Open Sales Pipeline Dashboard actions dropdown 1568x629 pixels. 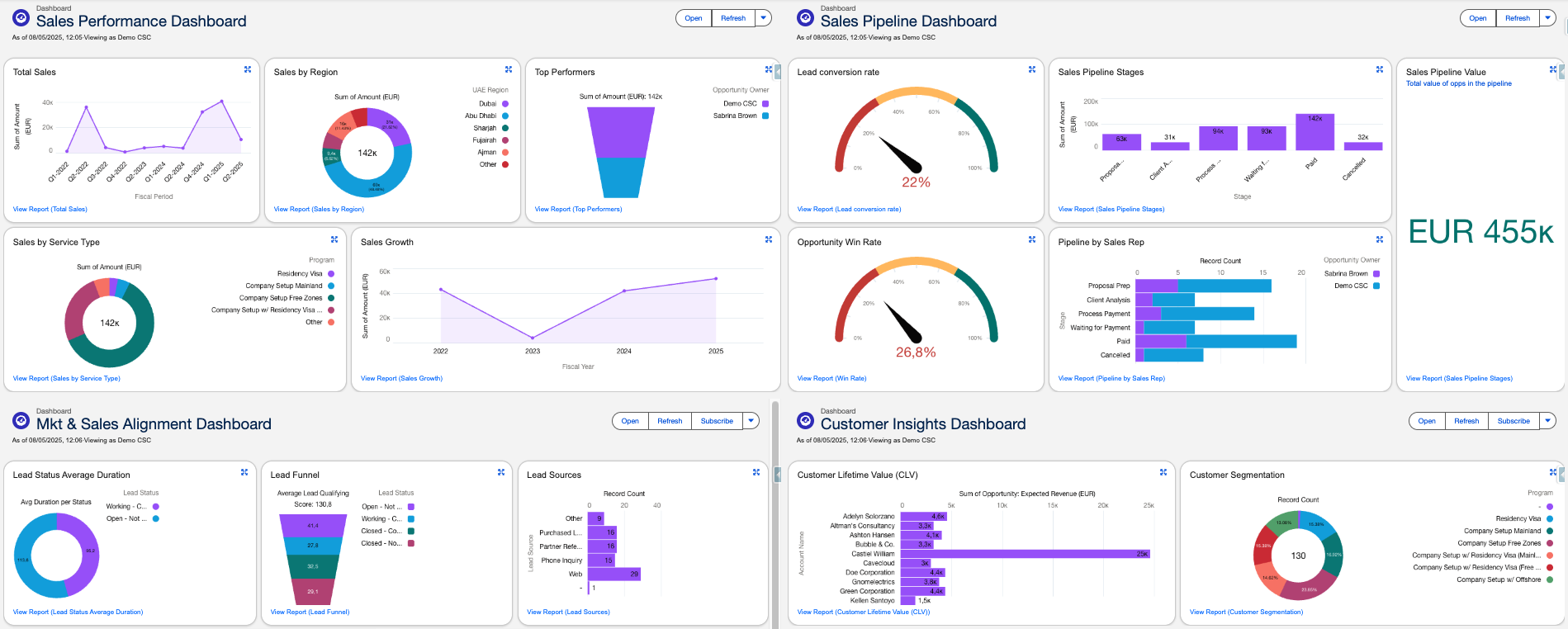[1548, 18]
